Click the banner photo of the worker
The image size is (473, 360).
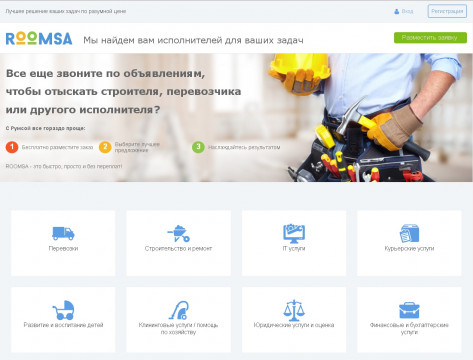point(367,117)
